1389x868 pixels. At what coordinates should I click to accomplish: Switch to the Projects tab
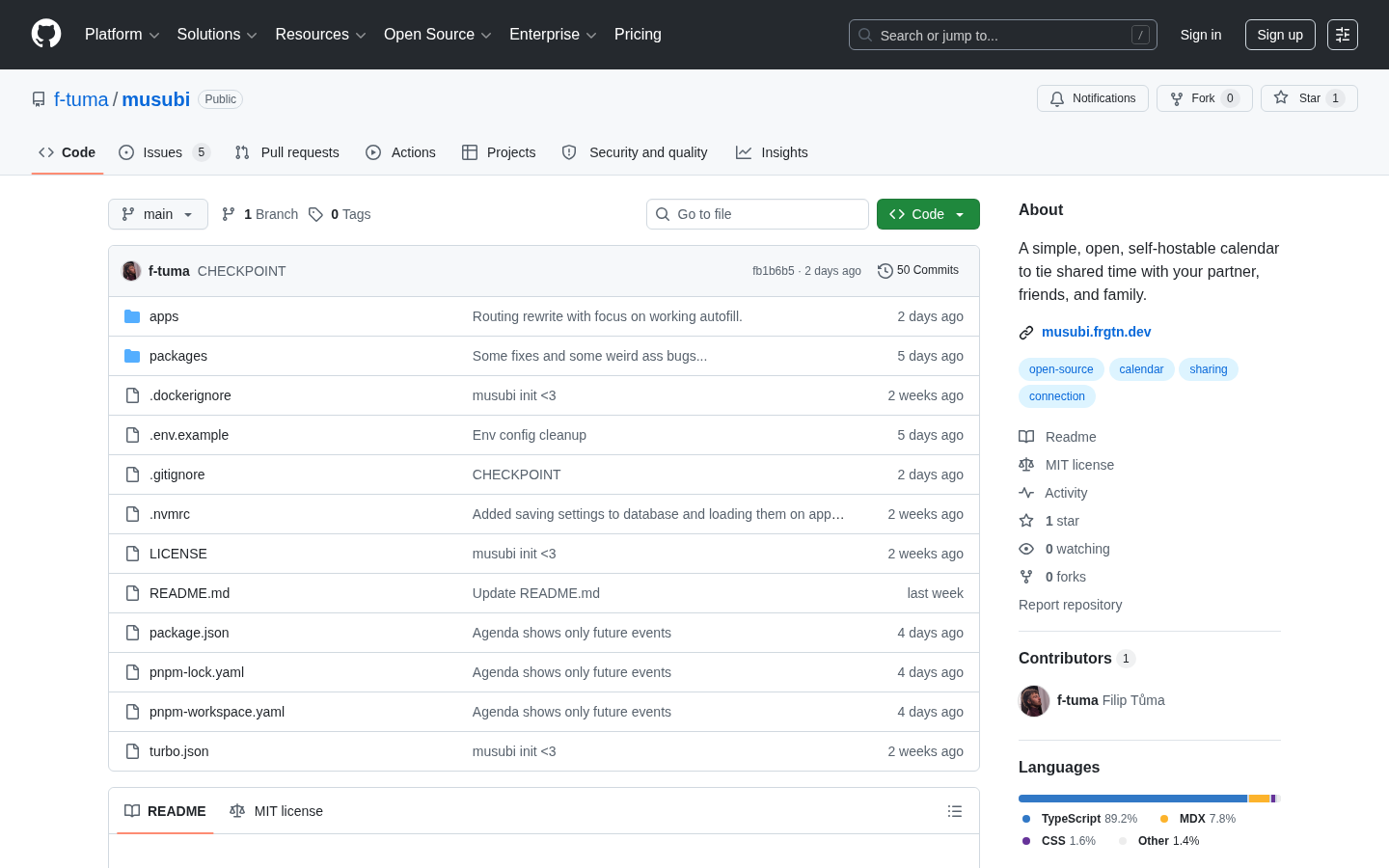(x=499, y=152)
